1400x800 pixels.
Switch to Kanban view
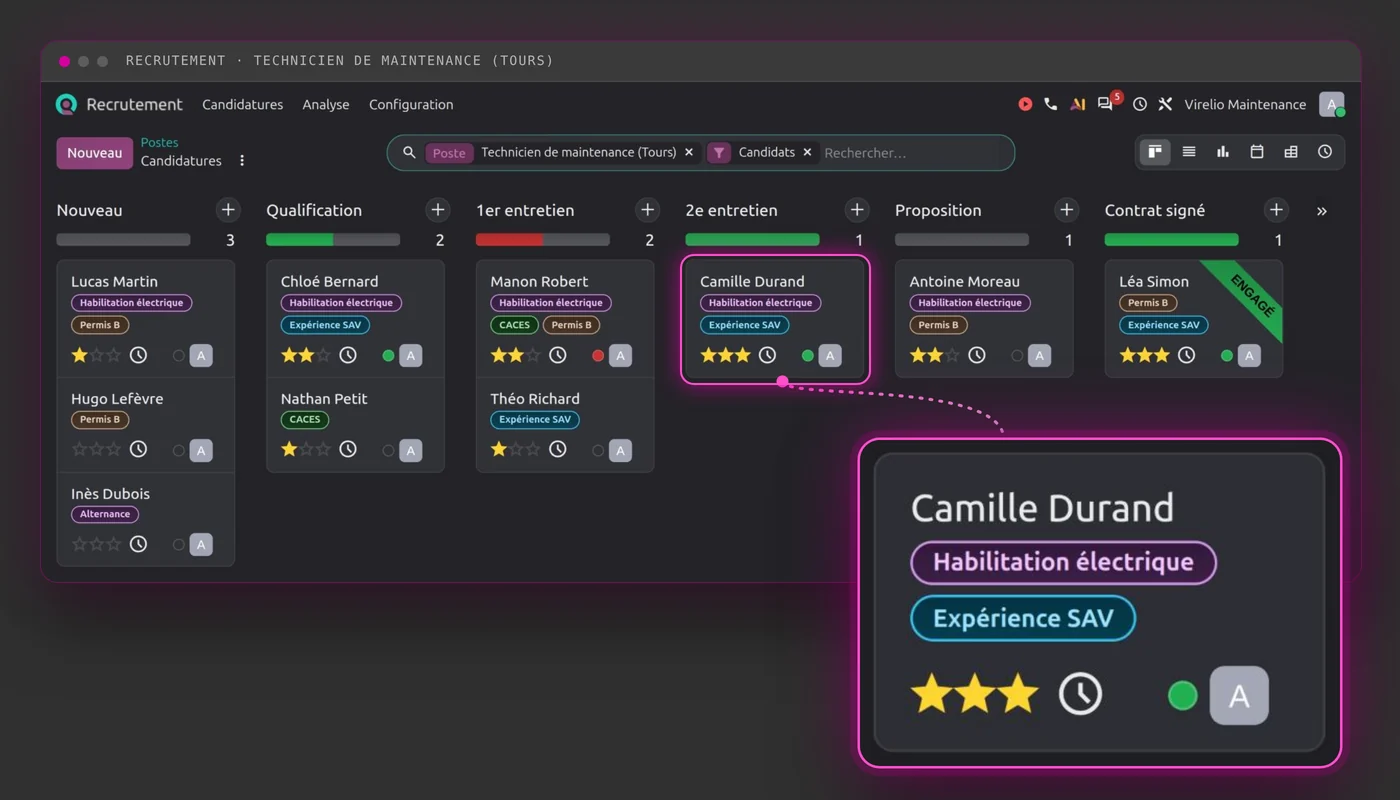coord(1155,152)
